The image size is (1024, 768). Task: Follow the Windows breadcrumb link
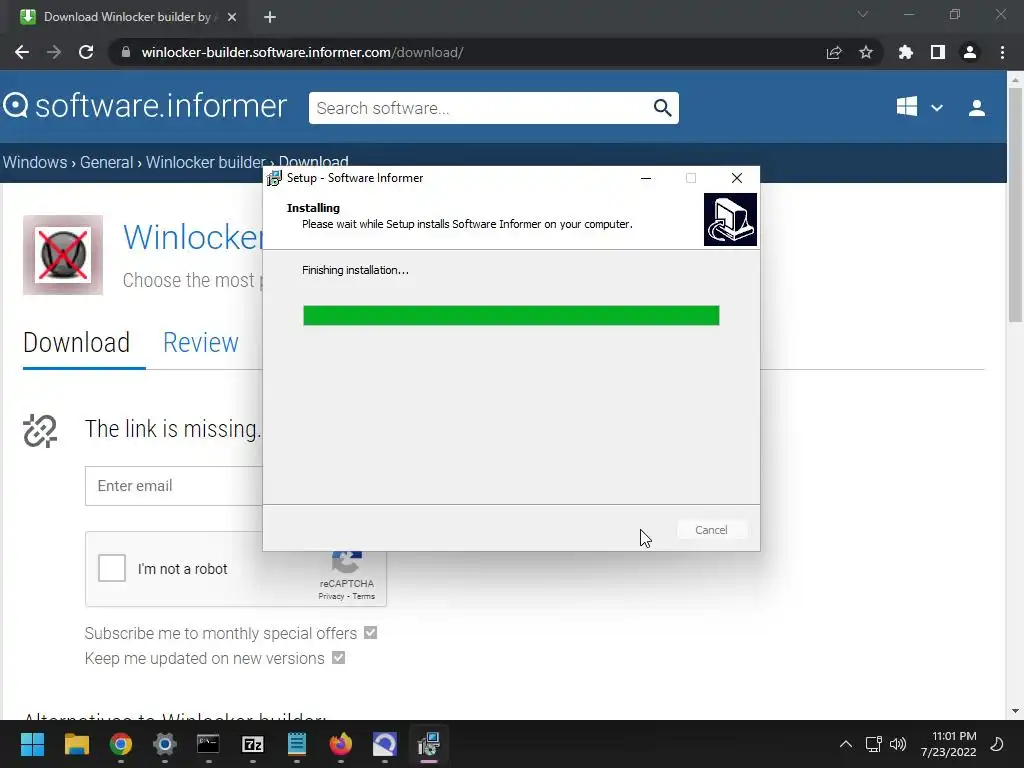(x=35, y=162)
